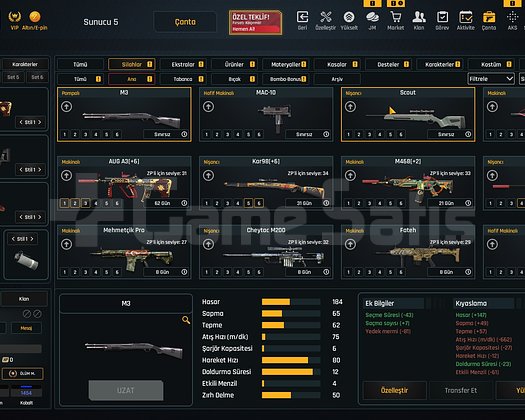The image size is (525, 420).
Task: Open the Çanta bag icon in top bar
Action: [489, 17]
